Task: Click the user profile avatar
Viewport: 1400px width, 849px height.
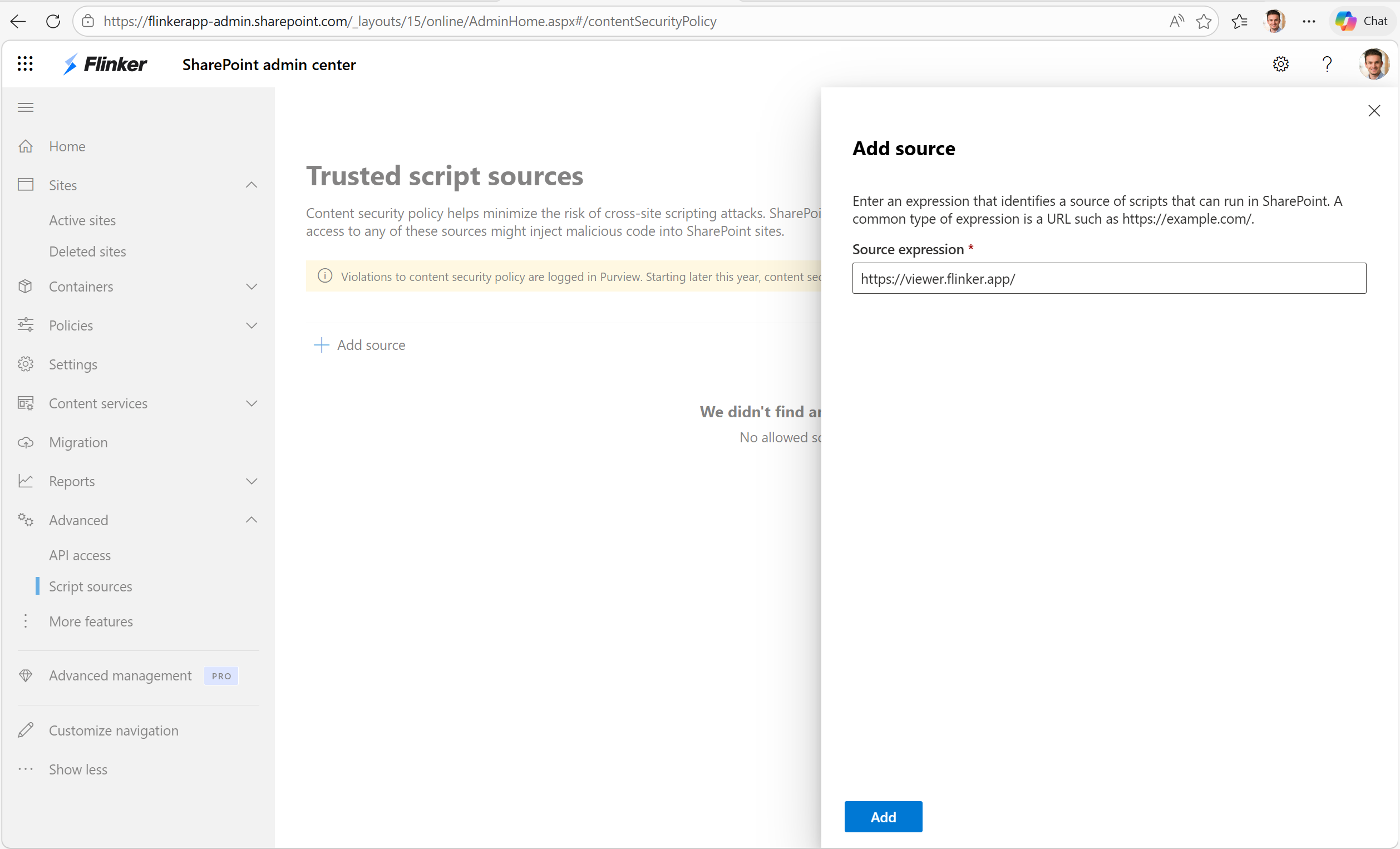Action: pyautogui.click(x=1374, y=63)
